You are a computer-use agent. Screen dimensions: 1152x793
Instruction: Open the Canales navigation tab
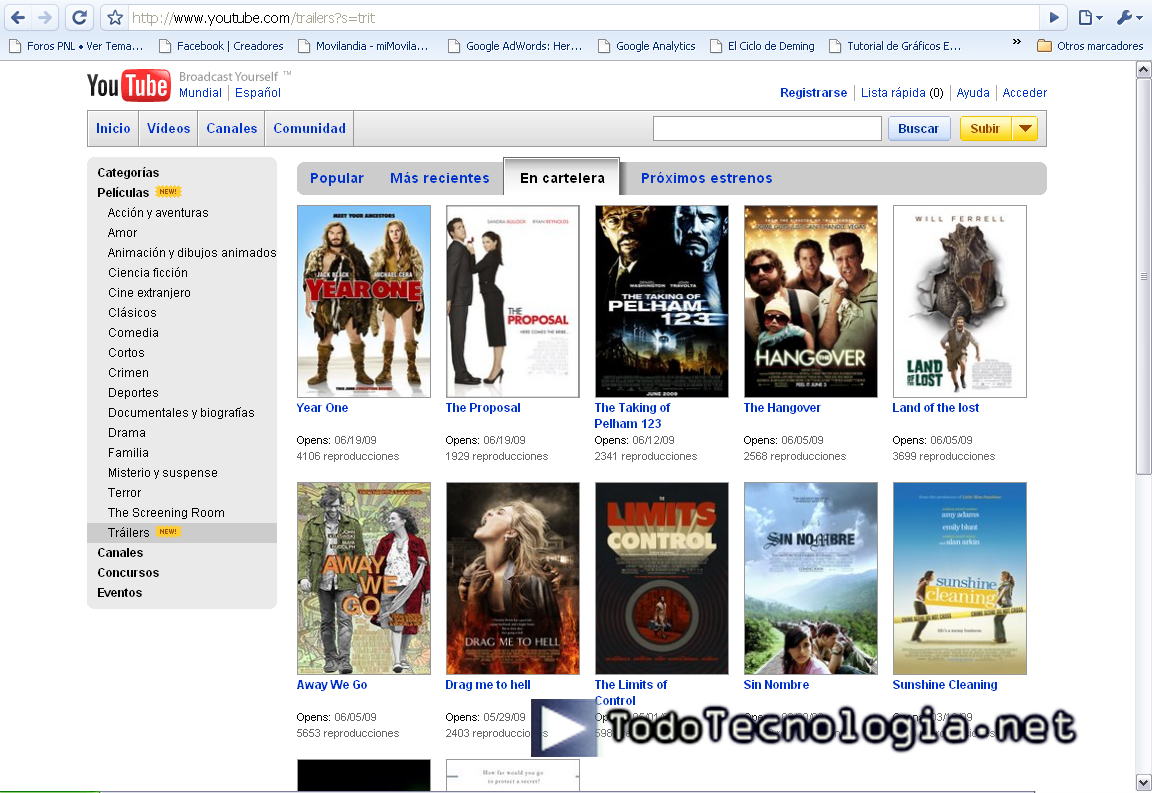tap(231, 129)
